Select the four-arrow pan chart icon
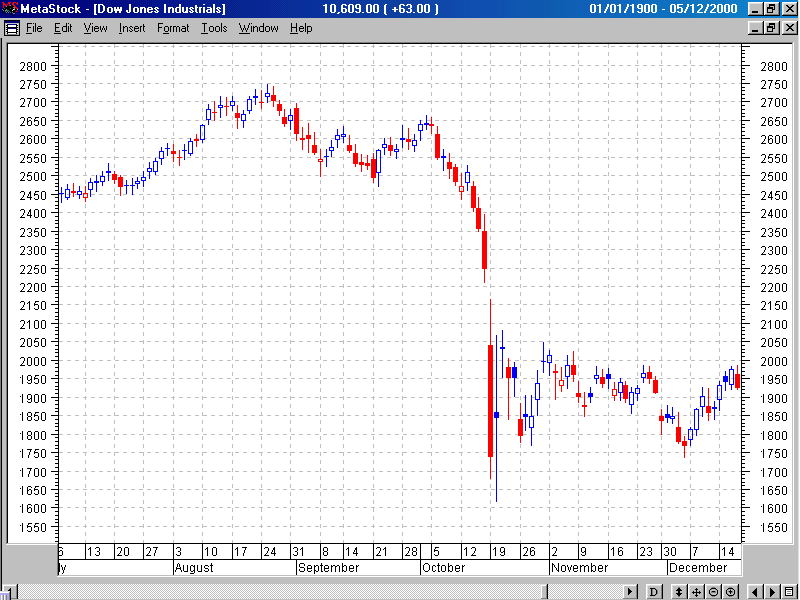 698,591
